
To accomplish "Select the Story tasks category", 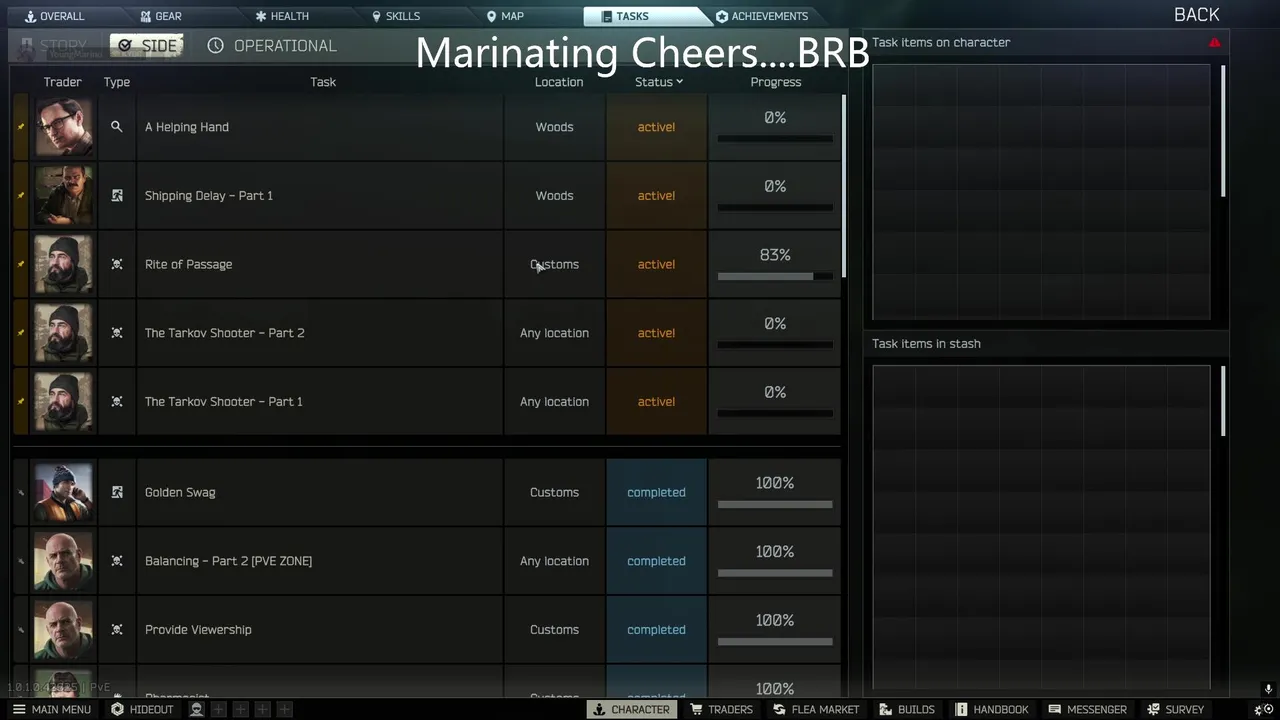I will (53, 46).
